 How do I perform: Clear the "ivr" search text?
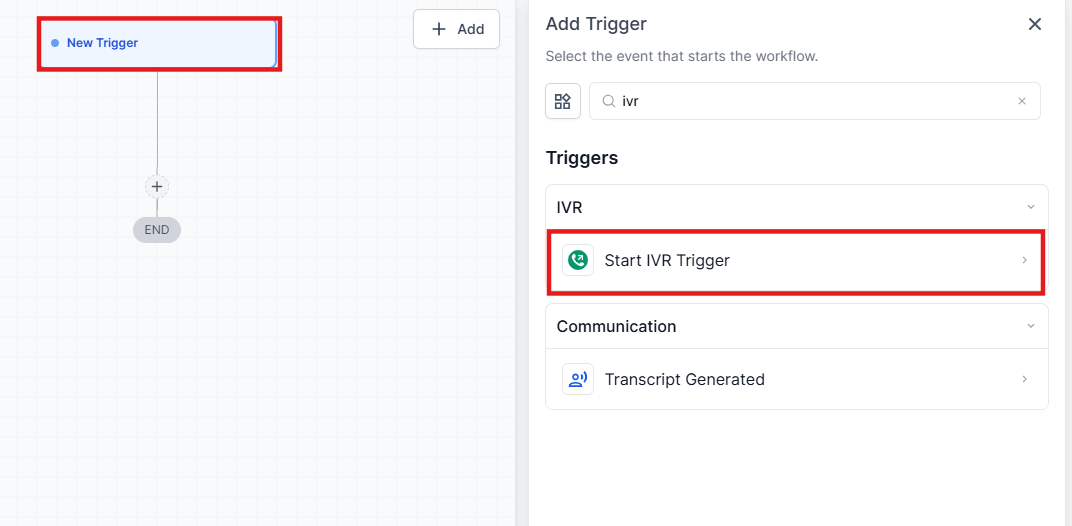pos(1022,101)
